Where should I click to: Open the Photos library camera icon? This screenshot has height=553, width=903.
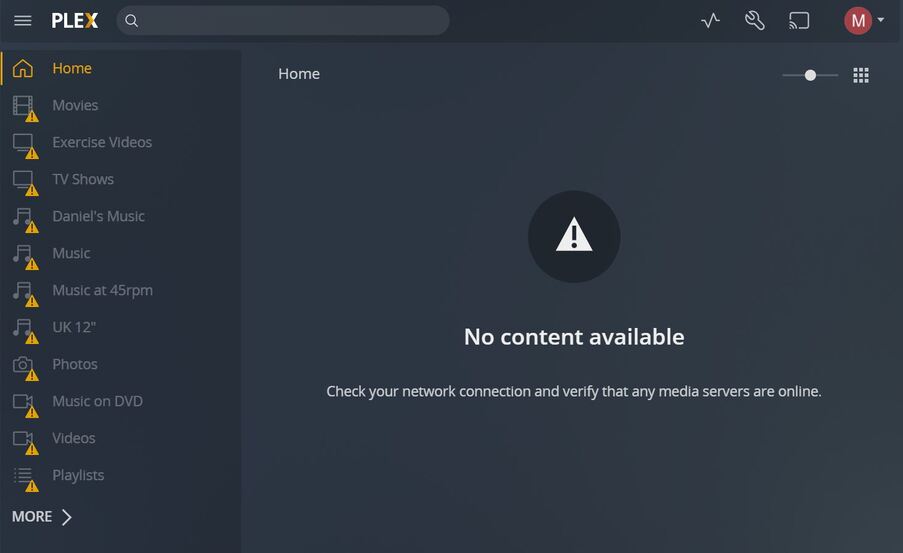coord(23,365)
